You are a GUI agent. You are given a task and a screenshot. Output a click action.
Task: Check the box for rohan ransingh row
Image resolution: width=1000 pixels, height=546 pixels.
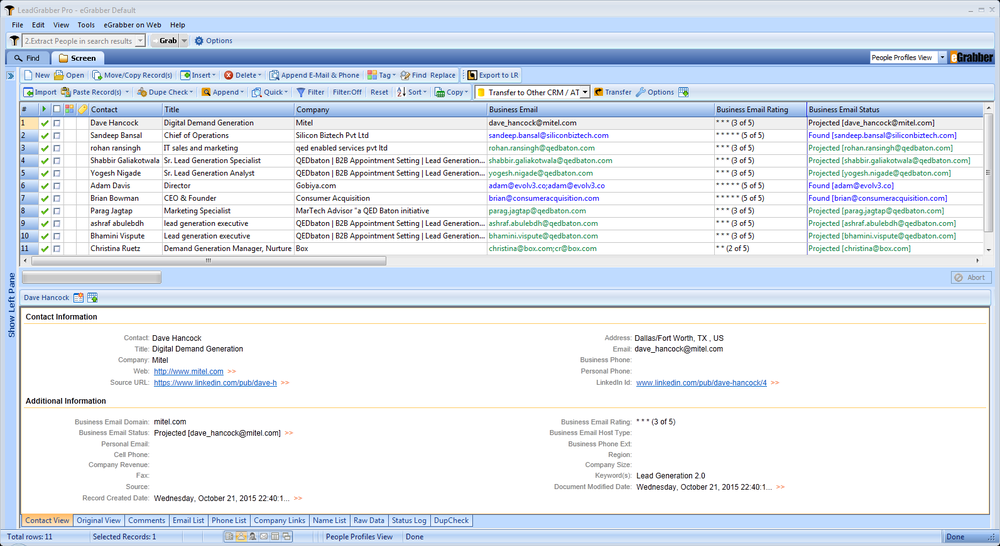tap(57, 148)
